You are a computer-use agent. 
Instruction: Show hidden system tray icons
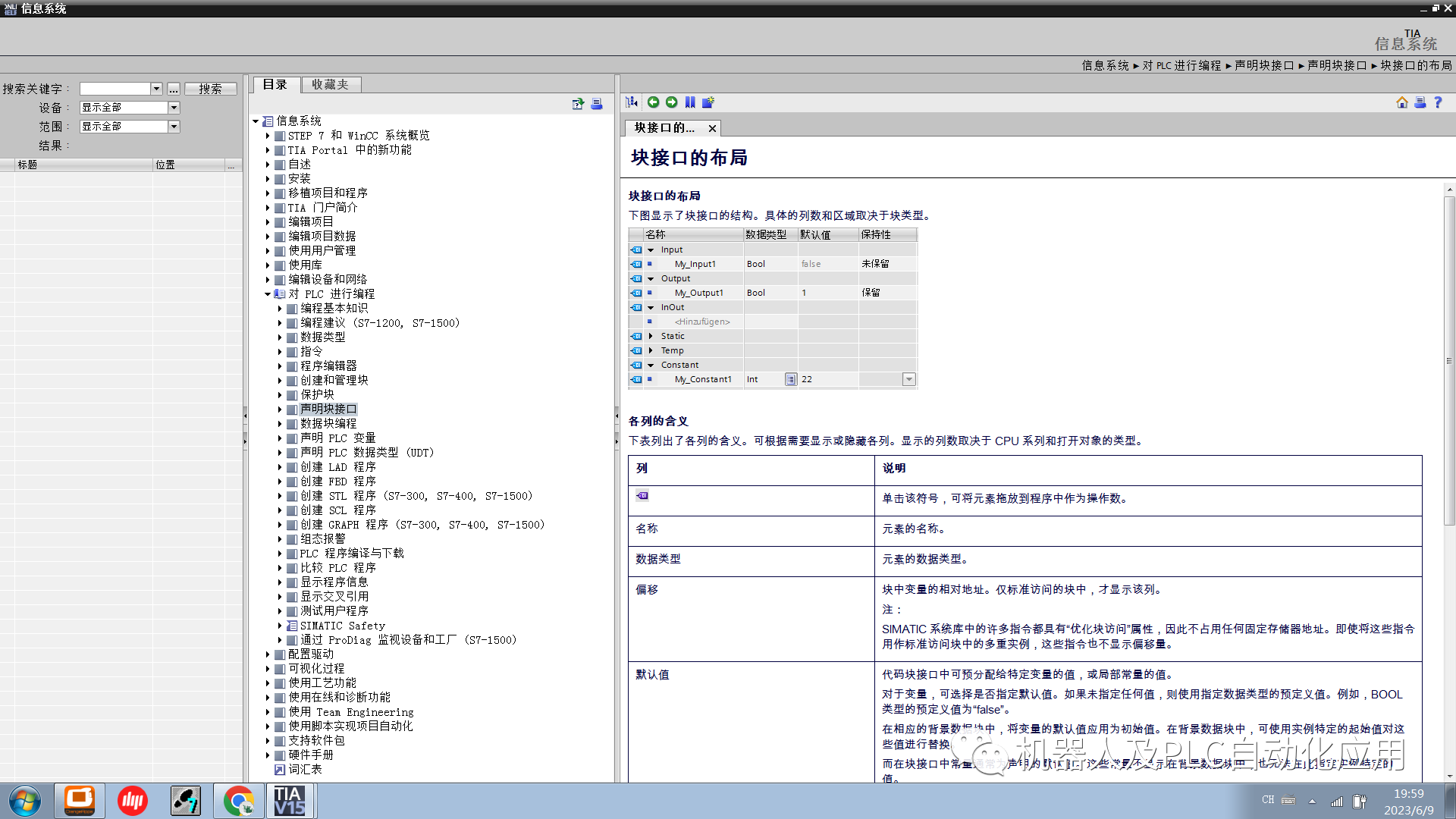pos(1312,801)
